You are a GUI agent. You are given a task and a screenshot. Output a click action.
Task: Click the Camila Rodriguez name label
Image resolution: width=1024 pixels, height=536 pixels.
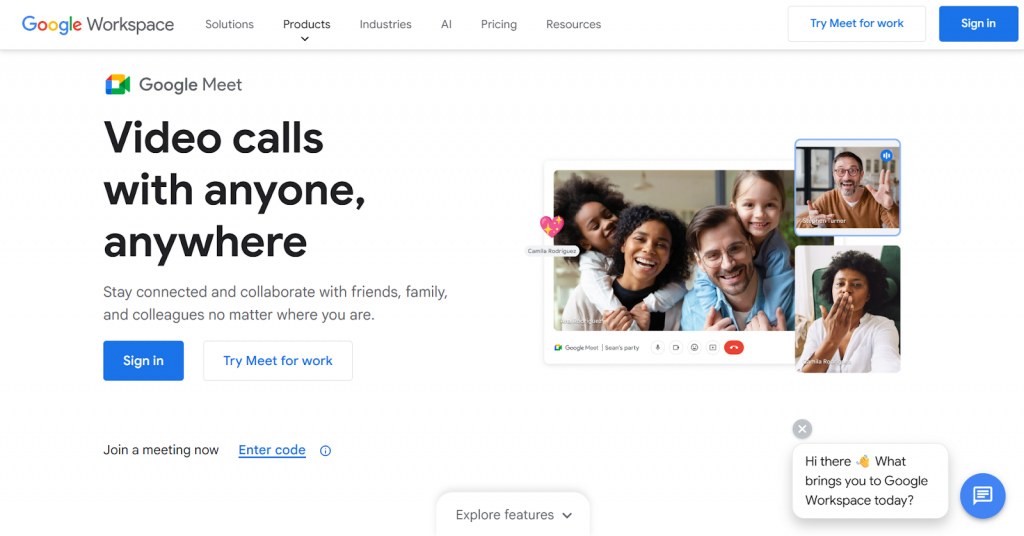pos(552,251)
